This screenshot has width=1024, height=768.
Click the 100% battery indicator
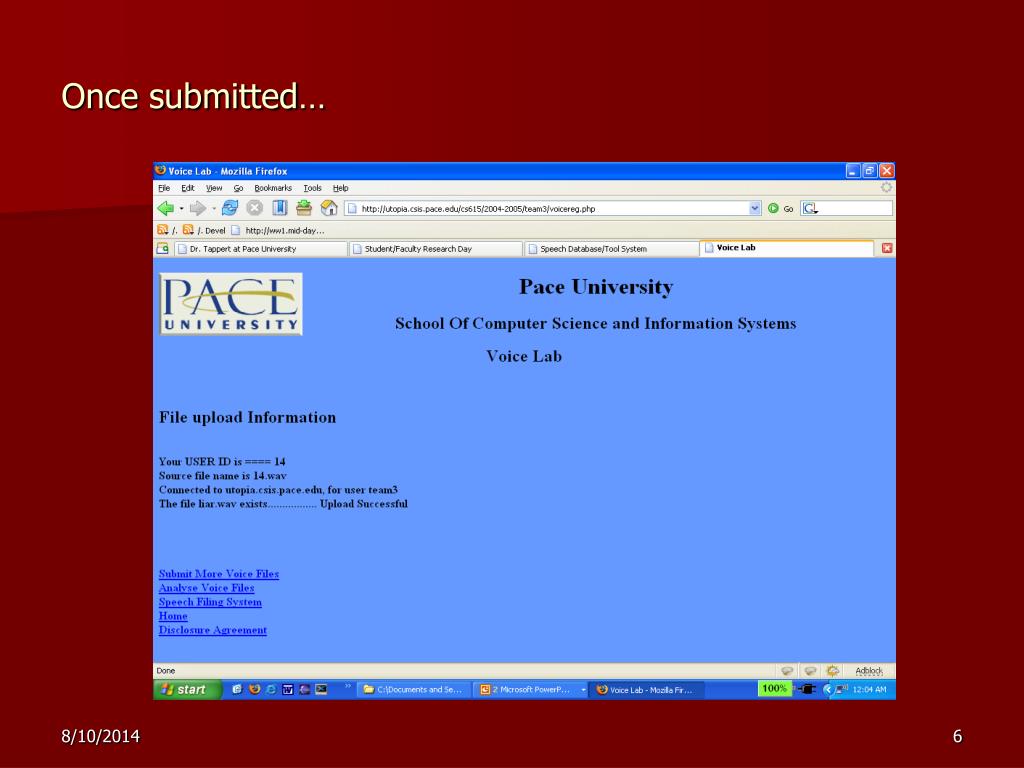(x=774, y=688)
